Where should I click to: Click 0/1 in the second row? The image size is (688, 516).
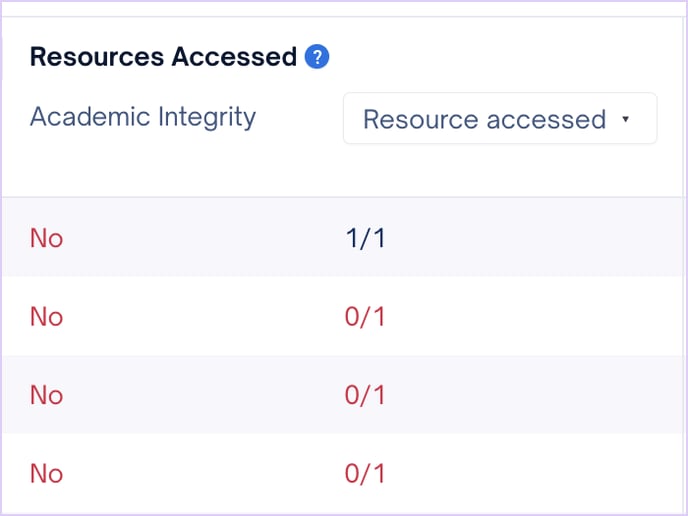[365, 316]
